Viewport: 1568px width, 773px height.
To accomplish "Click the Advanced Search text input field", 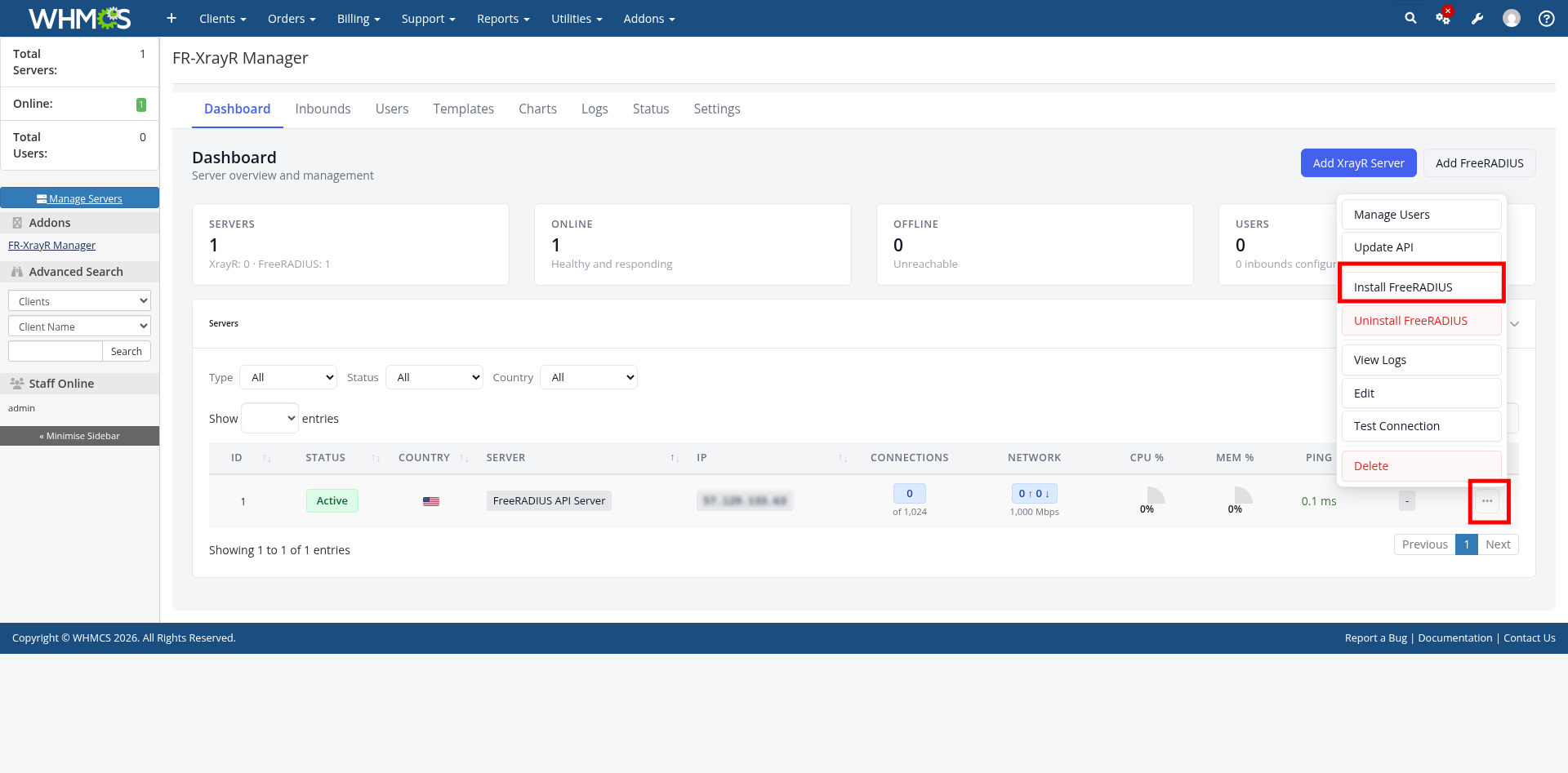I will 56,351.
